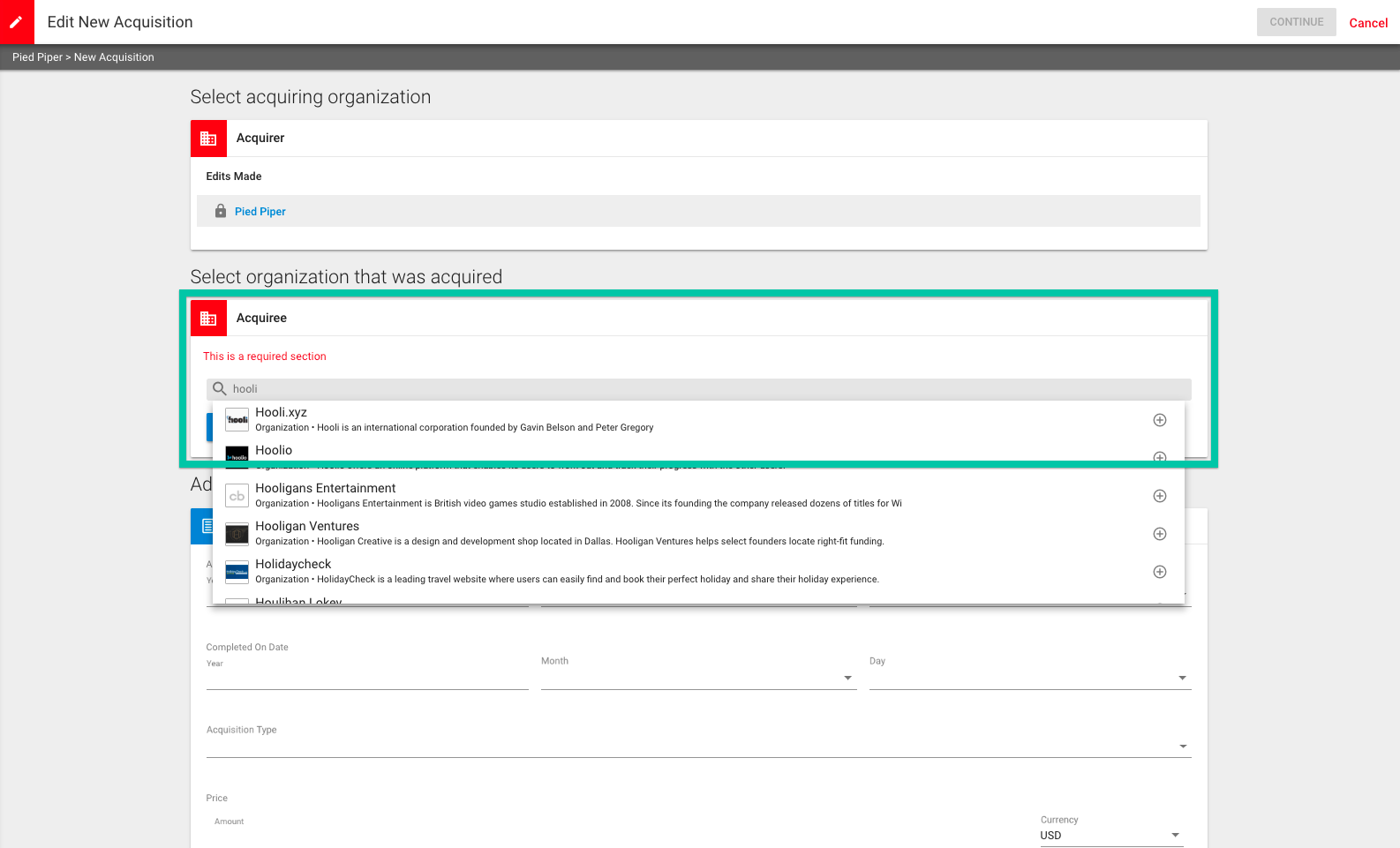The width and height of the screenshot is (1400, 848).
Task: Click New Acquisition in the breadcrumb
Action: [x=114, y=57]
